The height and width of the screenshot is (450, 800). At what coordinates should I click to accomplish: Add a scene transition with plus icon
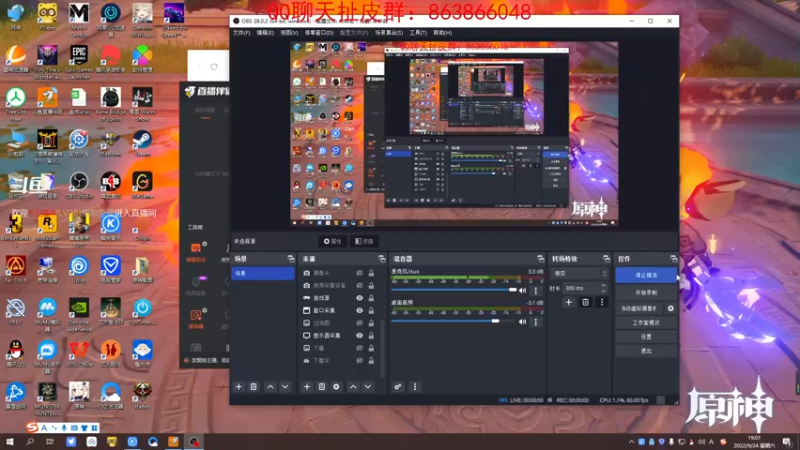tap(568, 302)
